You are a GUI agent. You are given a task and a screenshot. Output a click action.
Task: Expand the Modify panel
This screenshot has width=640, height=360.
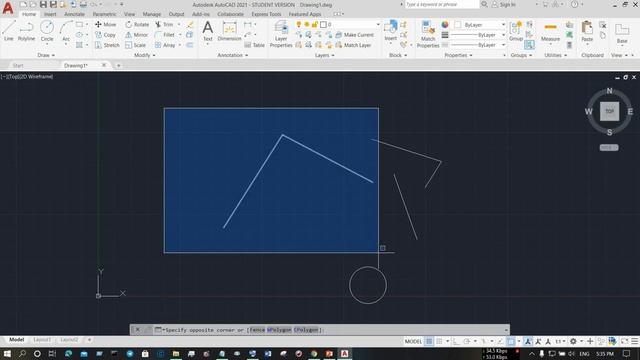pyautogui.click(x=144, y=55)
